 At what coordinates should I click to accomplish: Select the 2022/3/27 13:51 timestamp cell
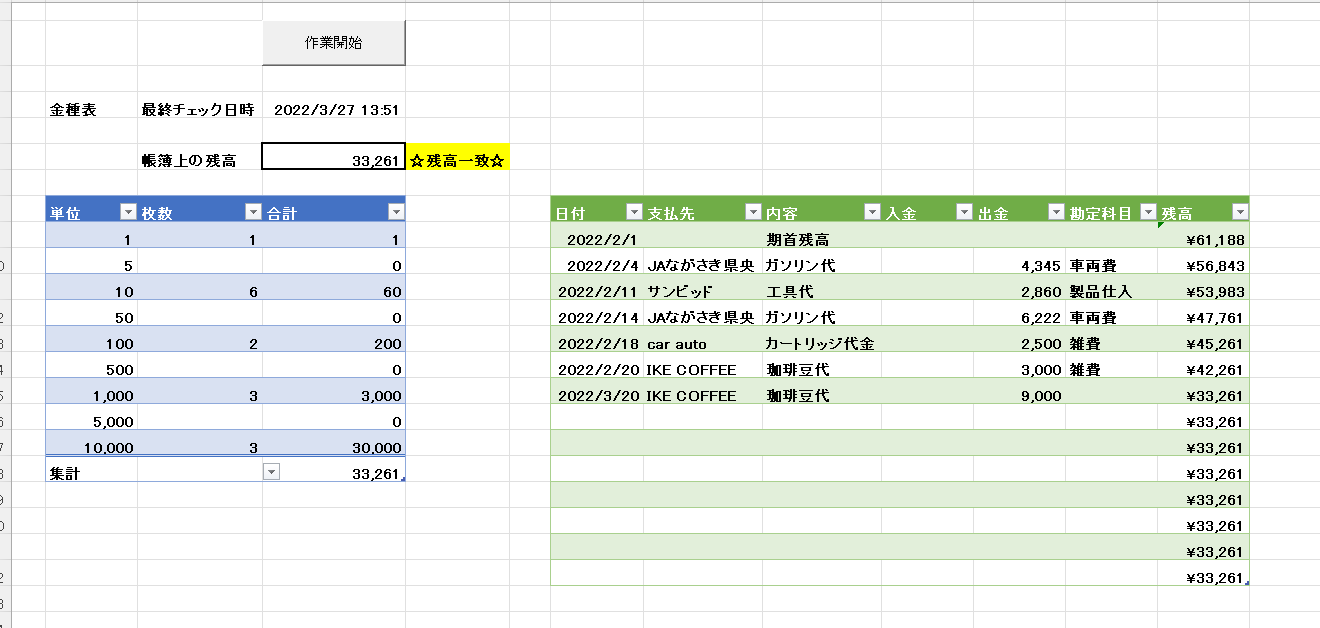pos(335,110)
